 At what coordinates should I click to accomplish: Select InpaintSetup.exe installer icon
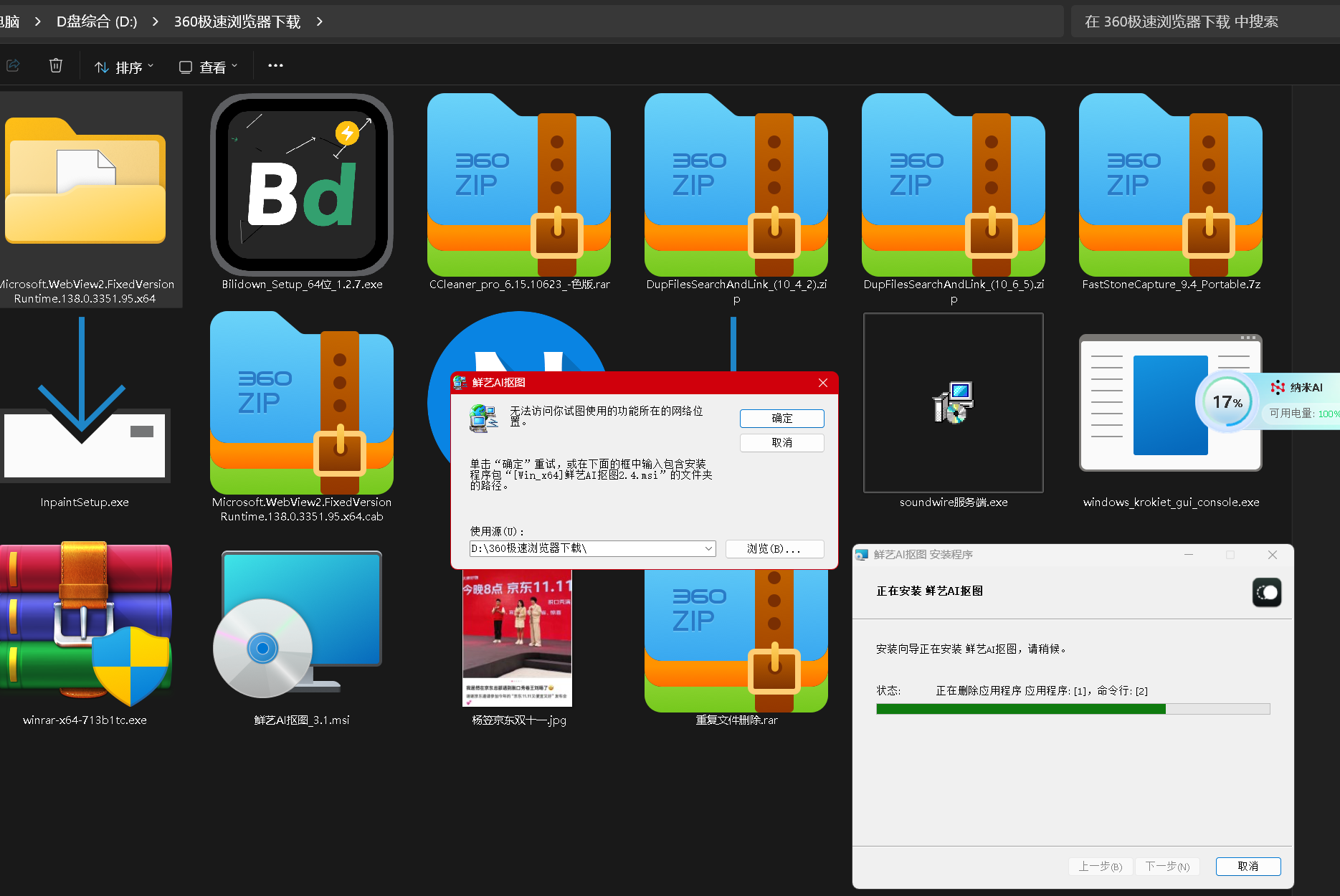(x=85, y=399)
